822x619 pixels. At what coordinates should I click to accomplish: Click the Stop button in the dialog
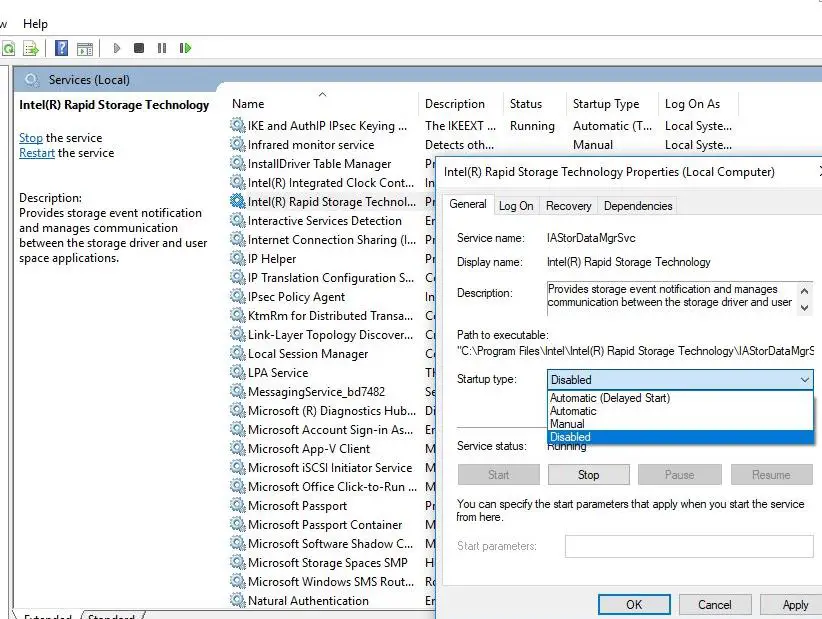point(588,475)
